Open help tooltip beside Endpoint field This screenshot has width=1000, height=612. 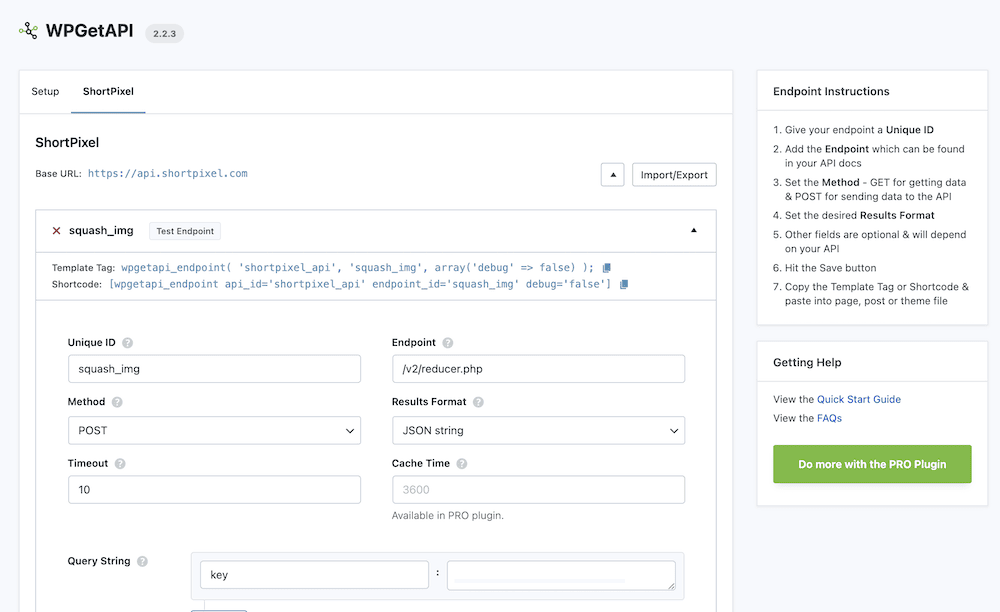[x=446, y=344]
